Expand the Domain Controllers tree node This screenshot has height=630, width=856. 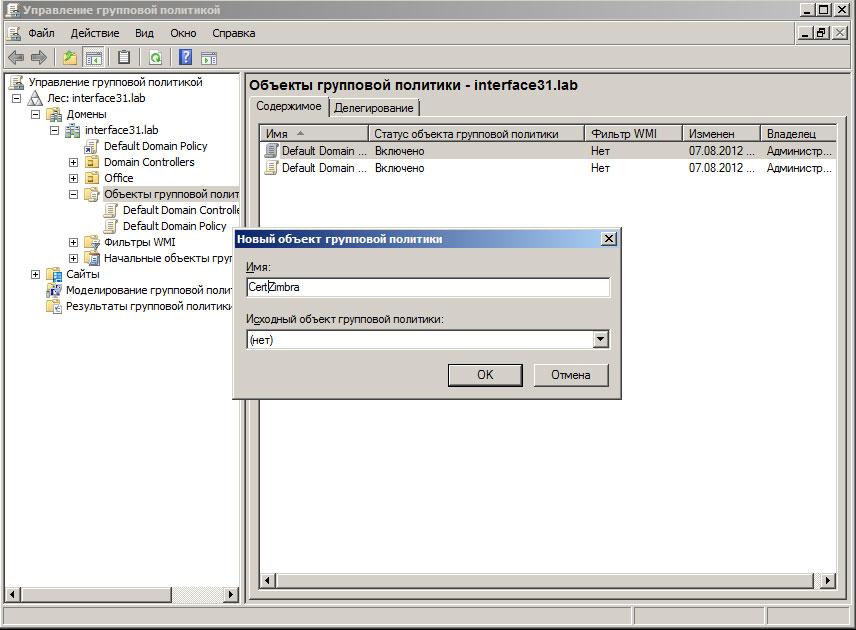73,162
